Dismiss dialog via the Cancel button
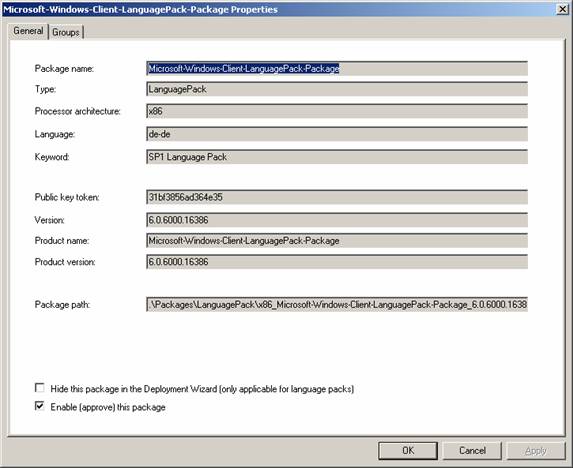The height and width of the screenshot is (468, 573). [x=472, y=450]
